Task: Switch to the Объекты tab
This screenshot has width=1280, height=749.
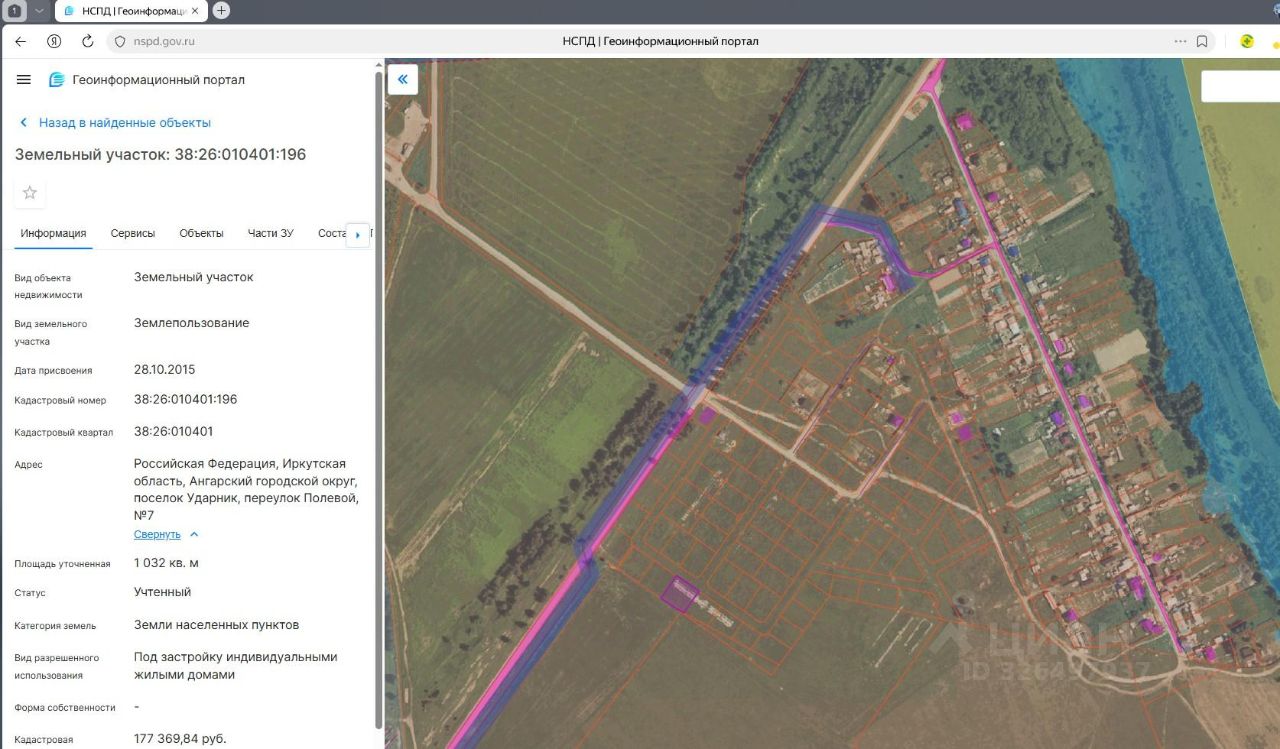Action: pos(201,233)
